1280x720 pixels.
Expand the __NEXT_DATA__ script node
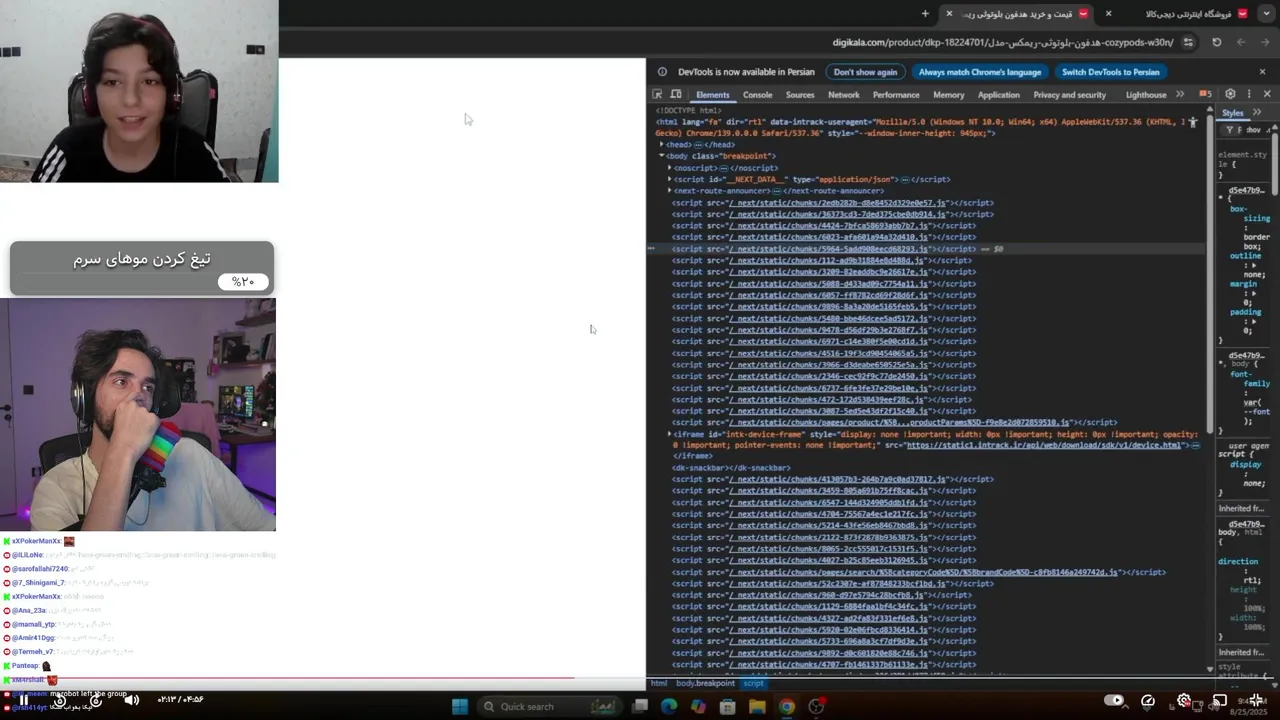pos(670,179)
